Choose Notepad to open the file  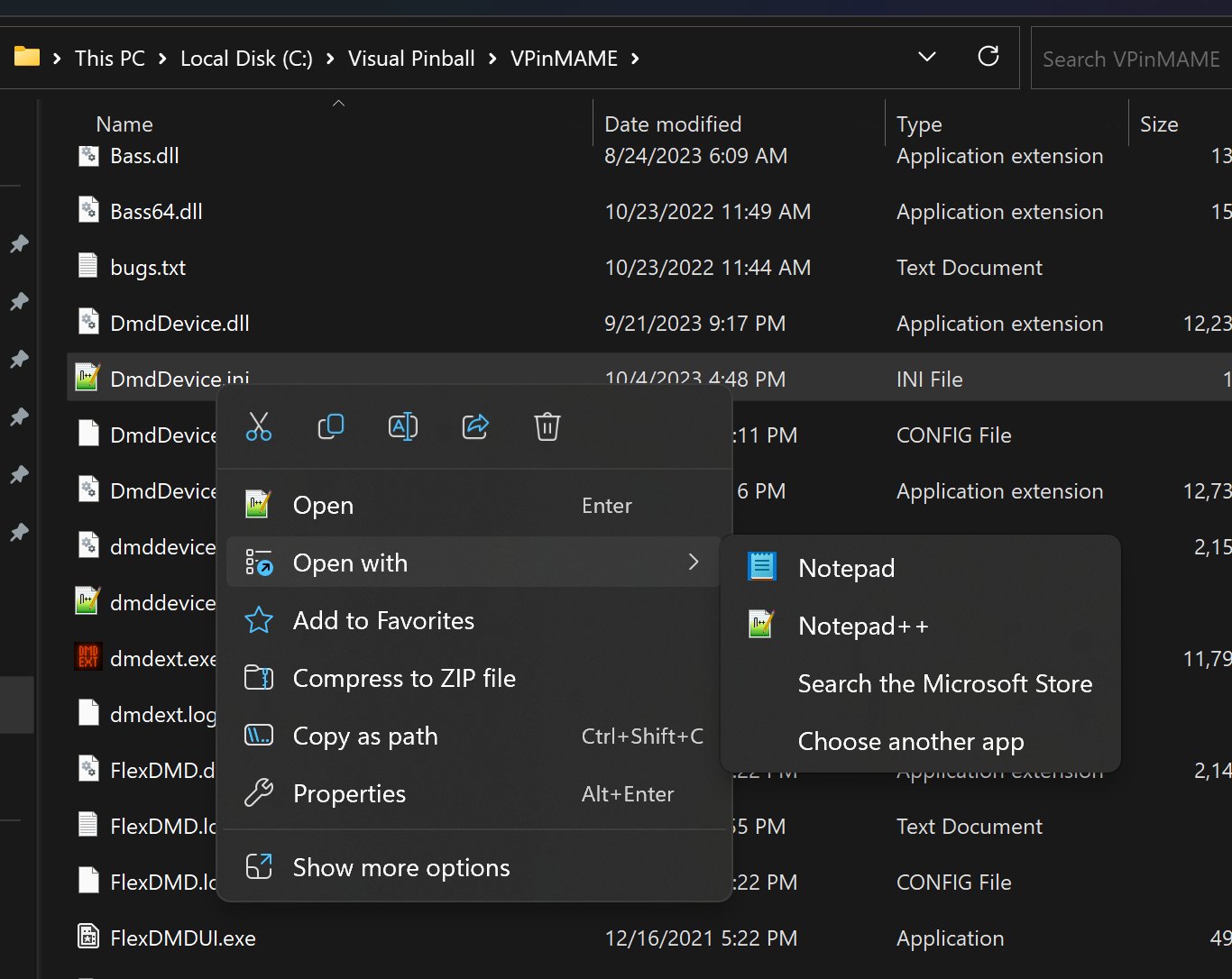846,568
